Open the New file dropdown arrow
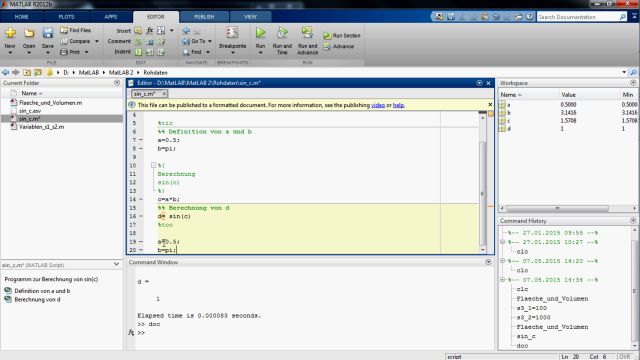 pyautogui.click(x=10, y=53)
